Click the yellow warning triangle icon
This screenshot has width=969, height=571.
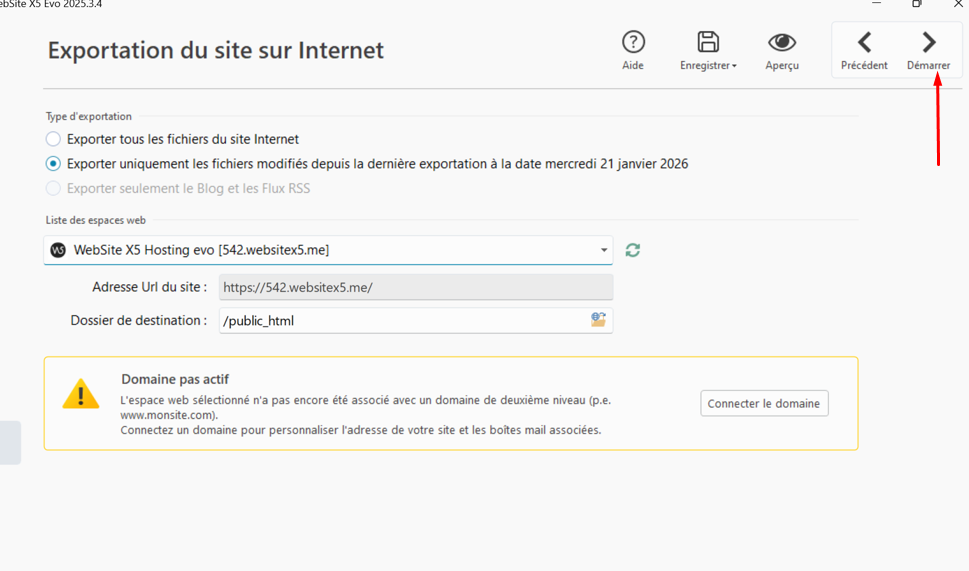pos(81,394)
